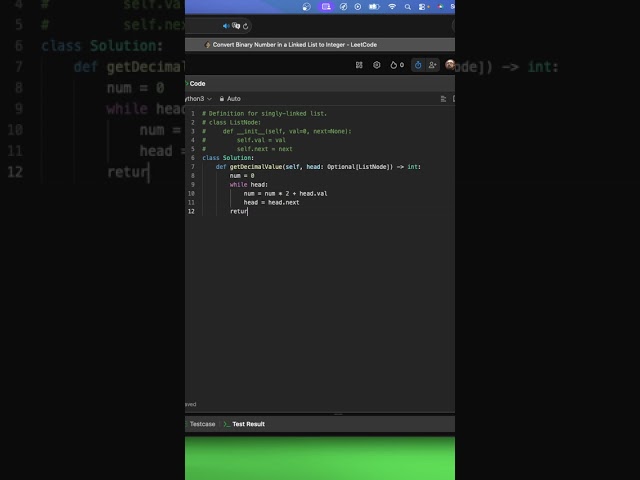Click the play circle menu bar icon
Screen dimensions: 640x480
[358, 7]
